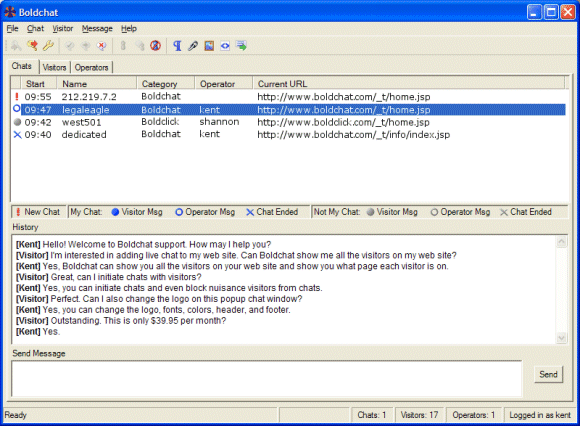Select the dedicated chat name

pos(84,135)
